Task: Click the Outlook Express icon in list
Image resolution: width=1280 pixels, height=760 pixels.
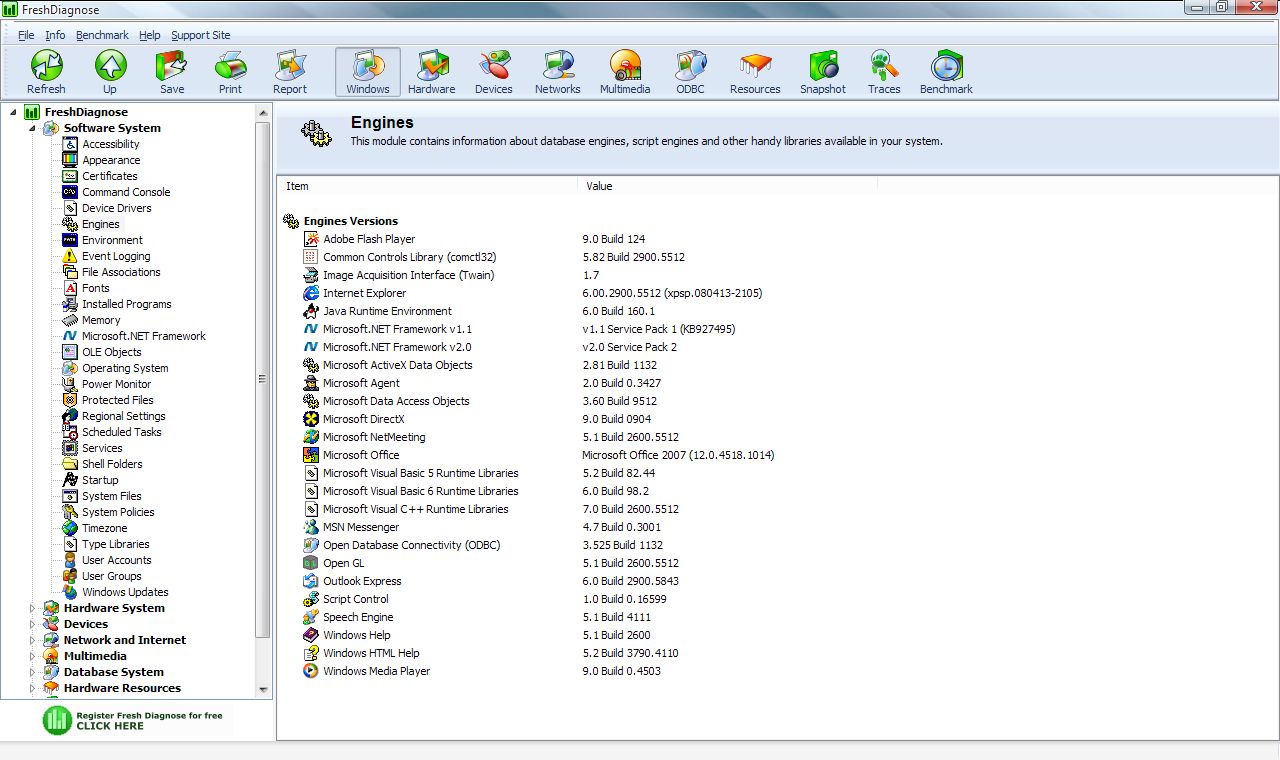Action: [311, 581]
